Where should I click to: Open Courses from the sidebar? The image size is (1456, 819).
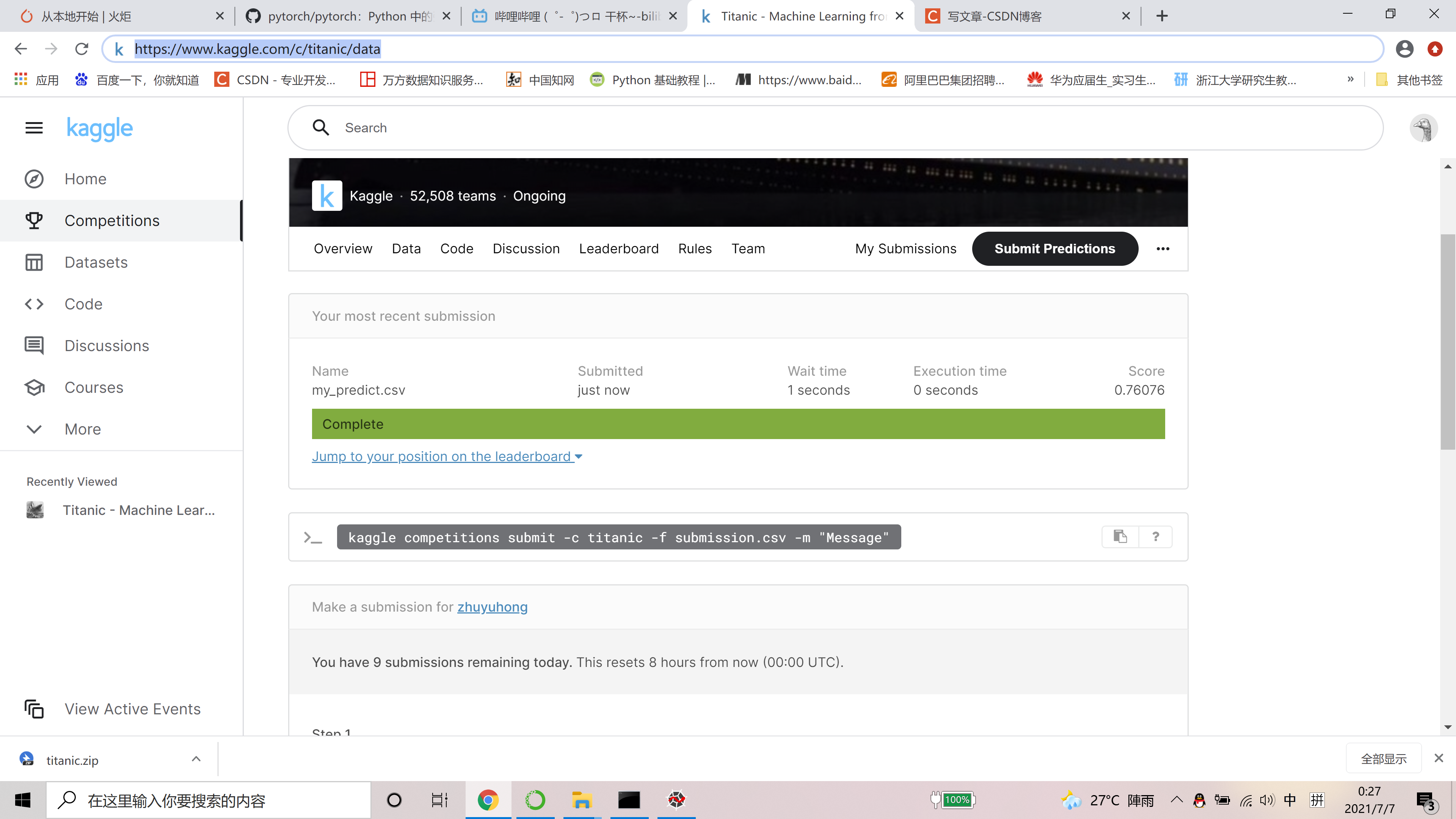(94, 387)
